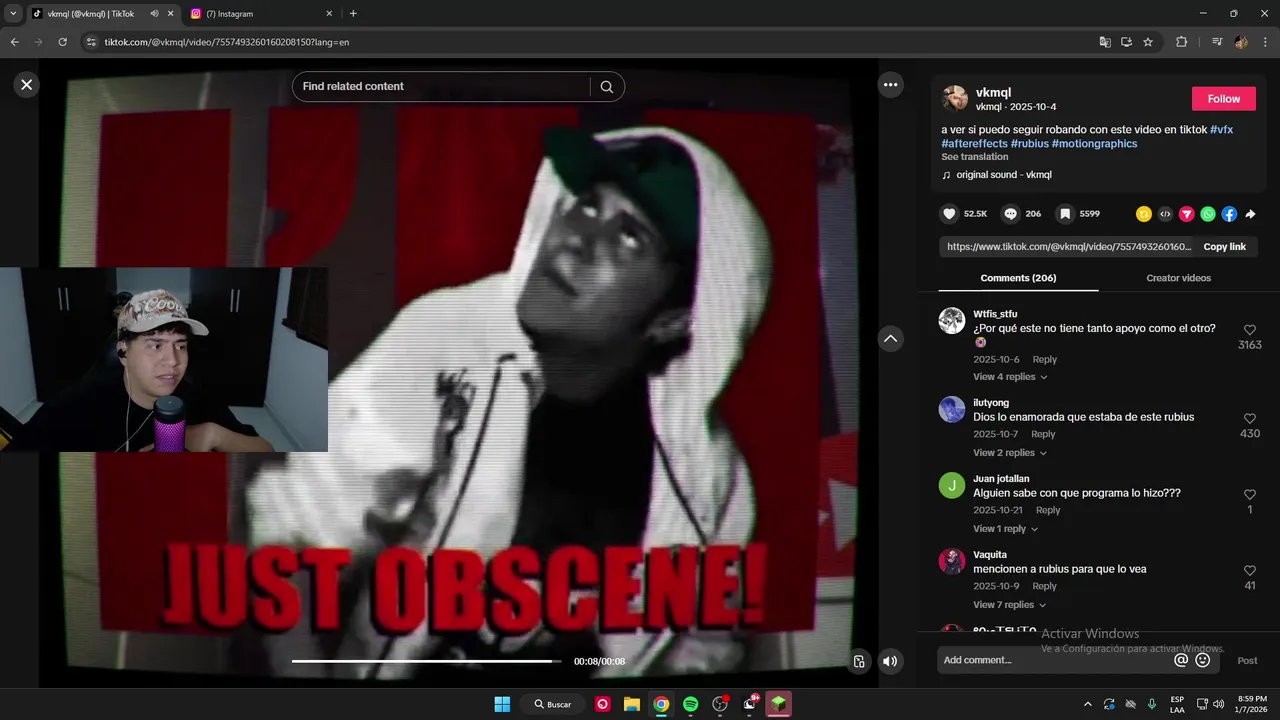Expand View 4 replies on Wtfis_stfu comment
The image size is (1280, 720).
1010,377
